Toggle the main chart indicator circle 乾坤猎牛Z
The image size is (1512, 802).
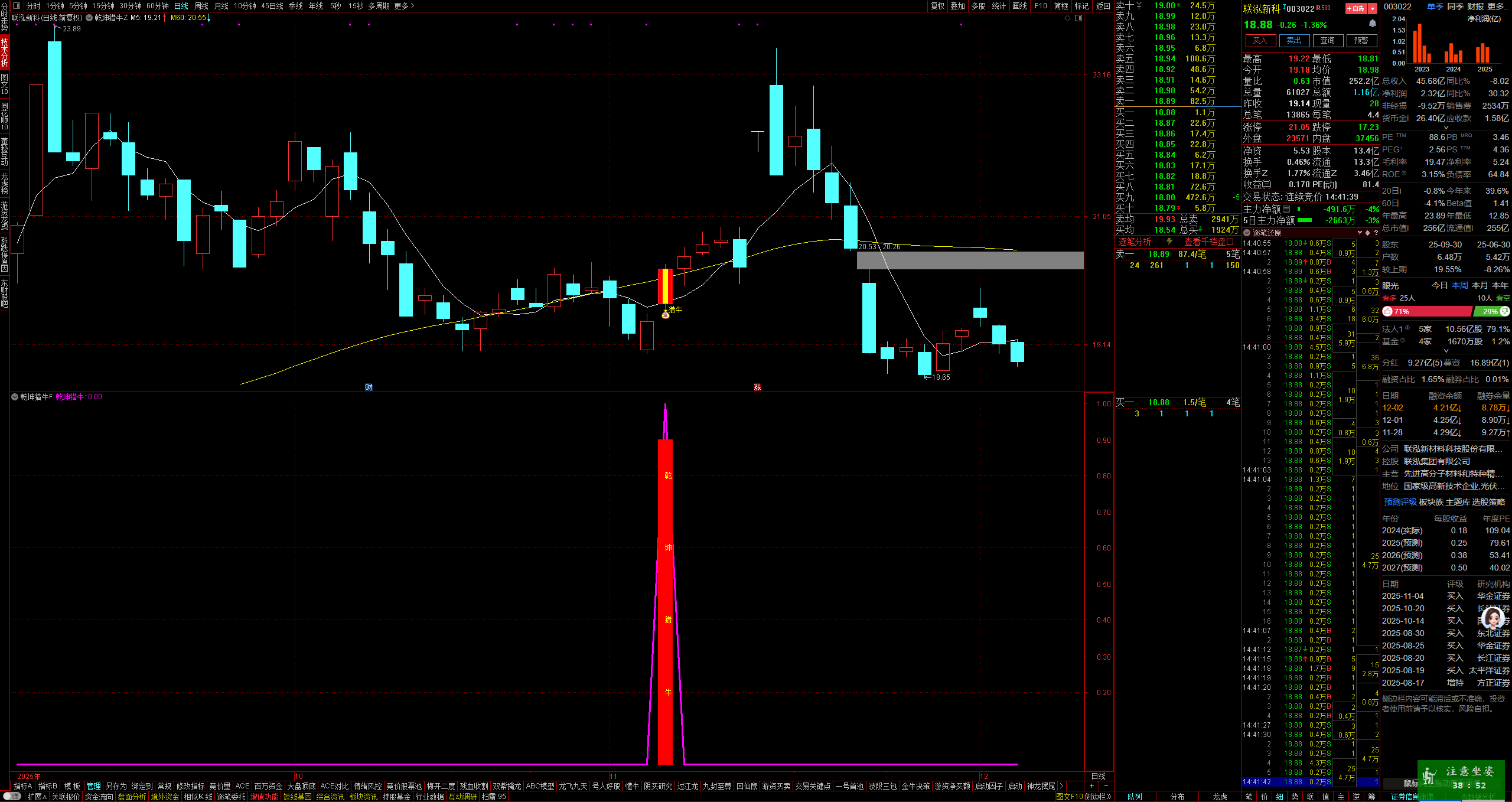tap(89, 18)
